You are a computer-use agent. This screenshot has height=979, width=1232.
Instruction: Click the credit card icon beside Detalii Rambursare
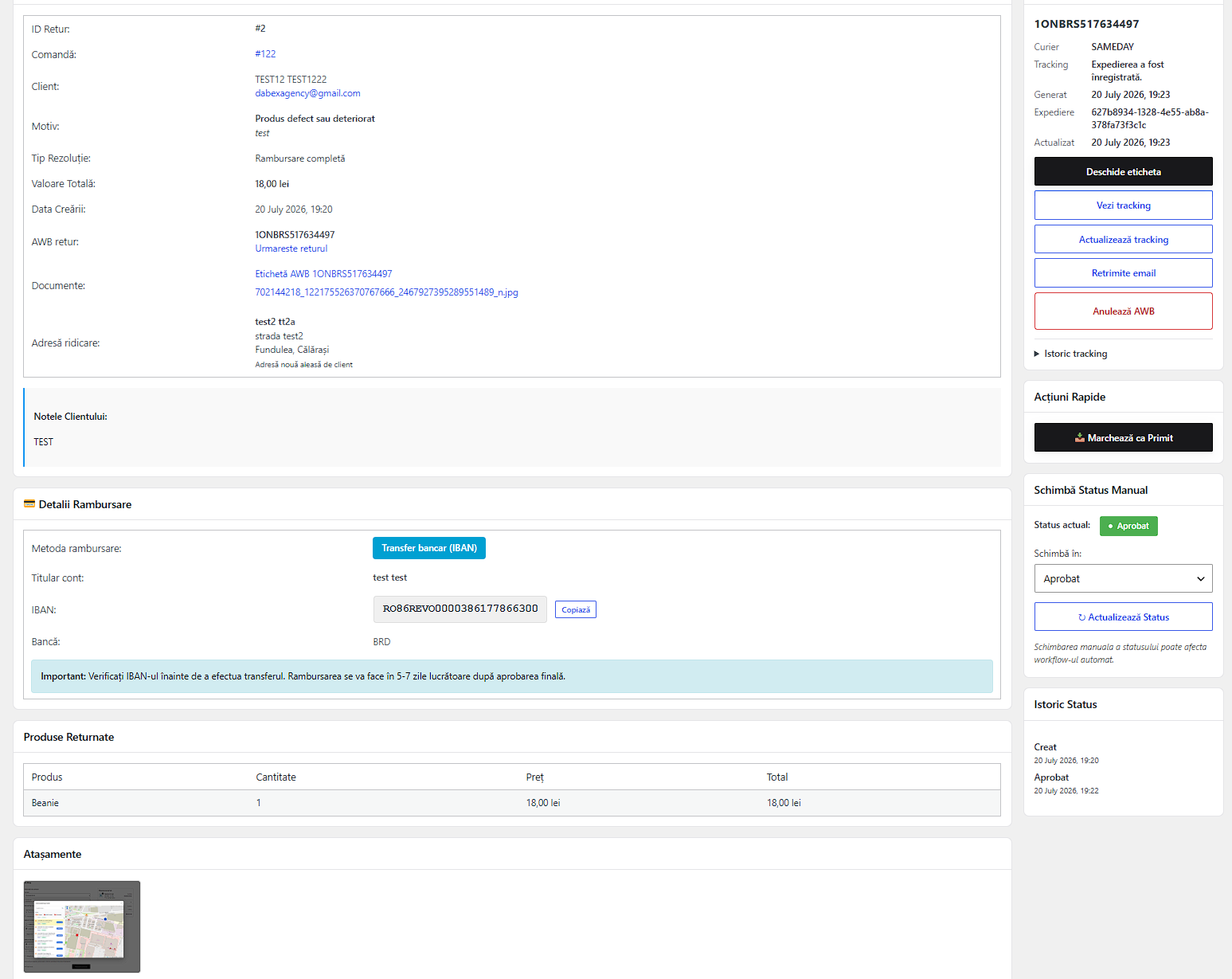(x=29, y=504)
